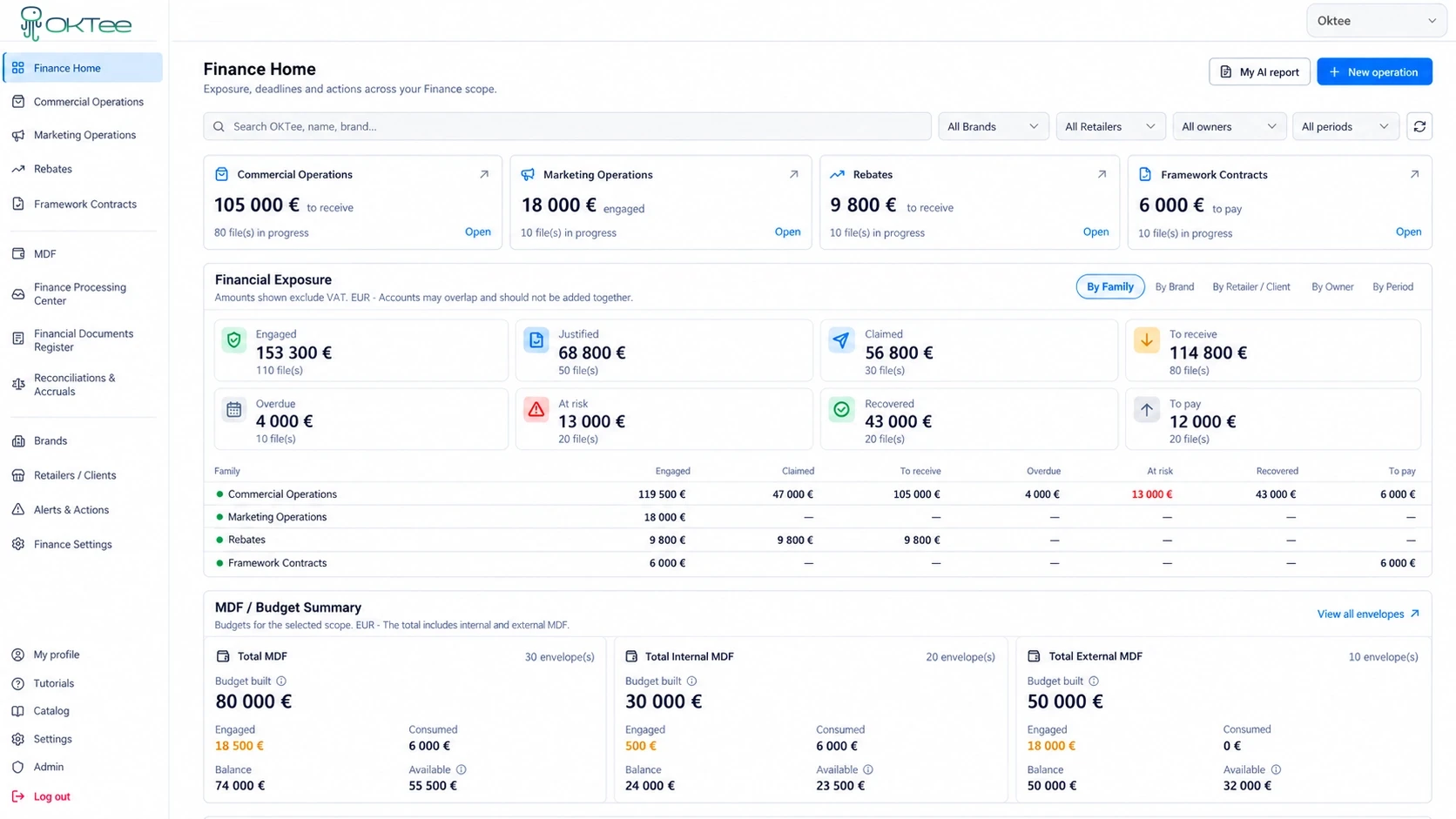Click info icon beside Total Internal MDF Available
Screen dimensions: 1456x819
coord(868,769)
